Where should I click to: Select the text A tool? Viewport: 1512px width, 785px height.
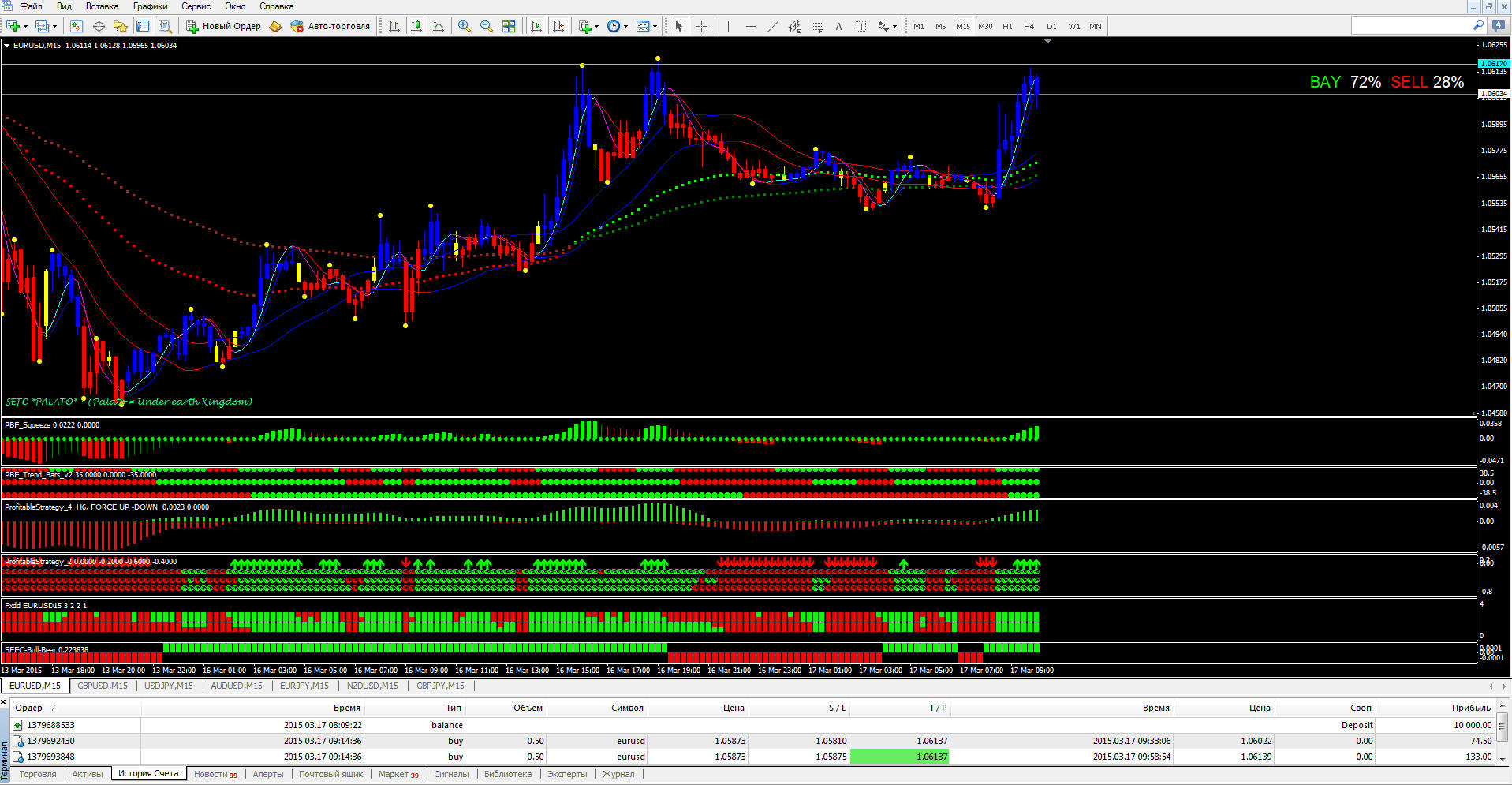point(838,26)
